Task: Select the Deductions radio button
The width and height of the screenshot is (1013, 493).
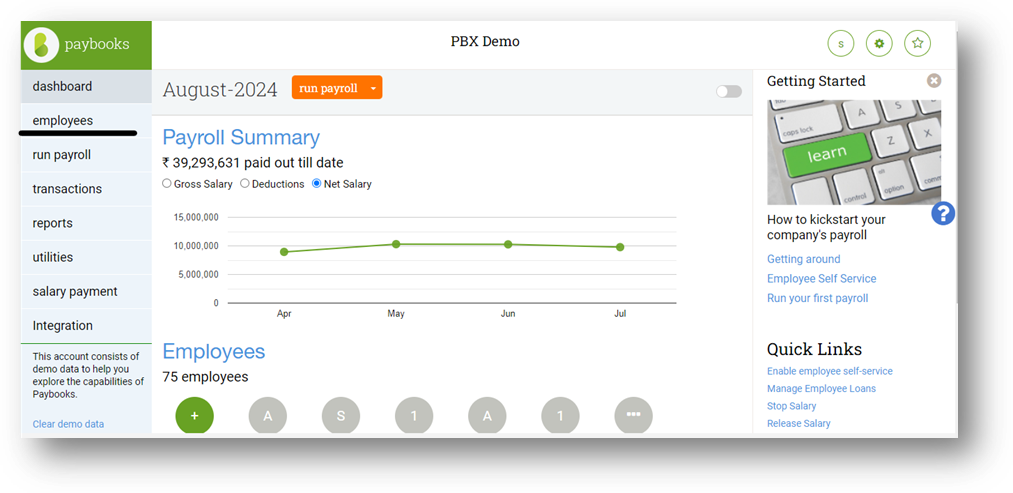Action: click(245, 184)
